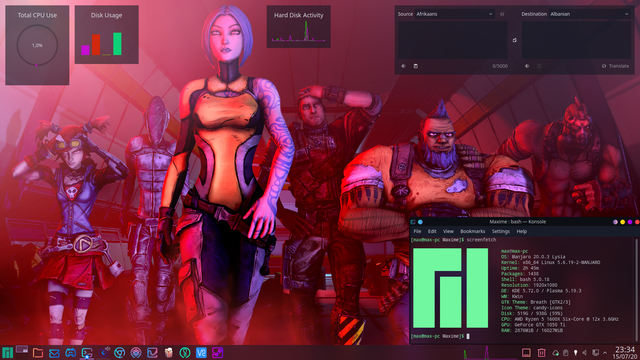Open the game controller icon in taskbar
640x360 pixels.
[x=71, y=353]
